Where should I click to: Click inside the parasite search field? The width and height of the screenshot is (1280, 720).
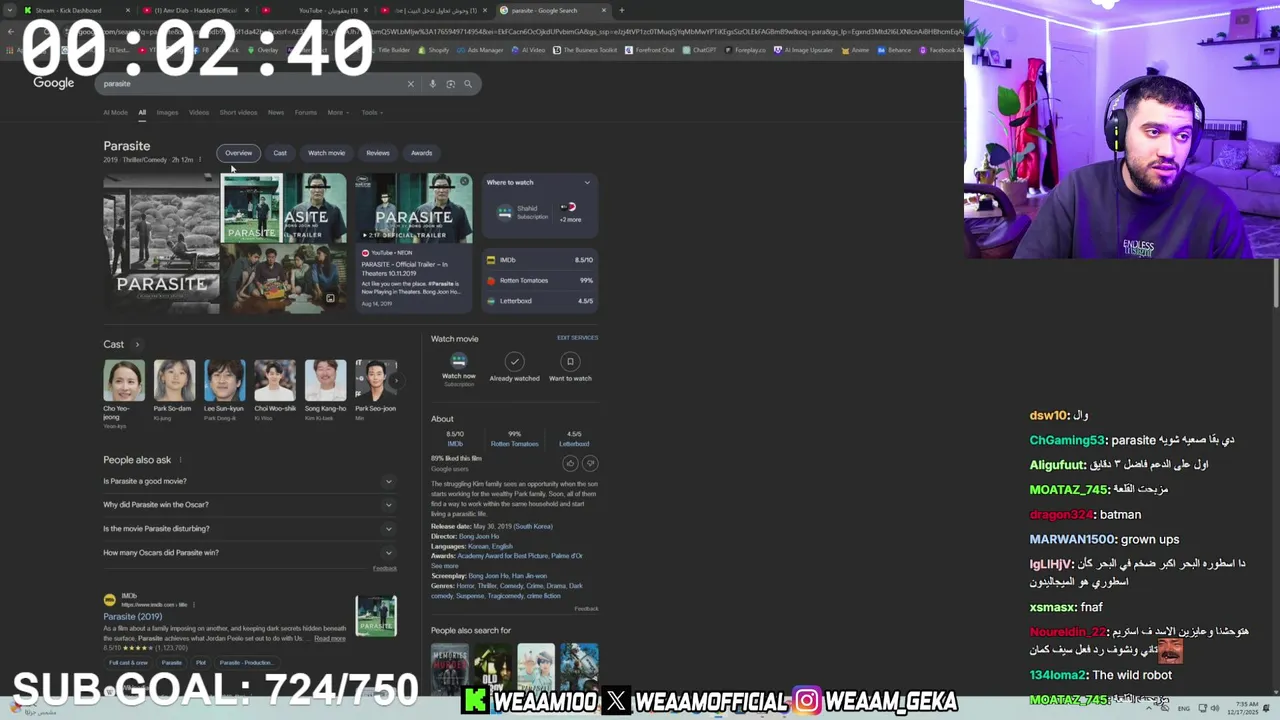(x=250, y=84)
